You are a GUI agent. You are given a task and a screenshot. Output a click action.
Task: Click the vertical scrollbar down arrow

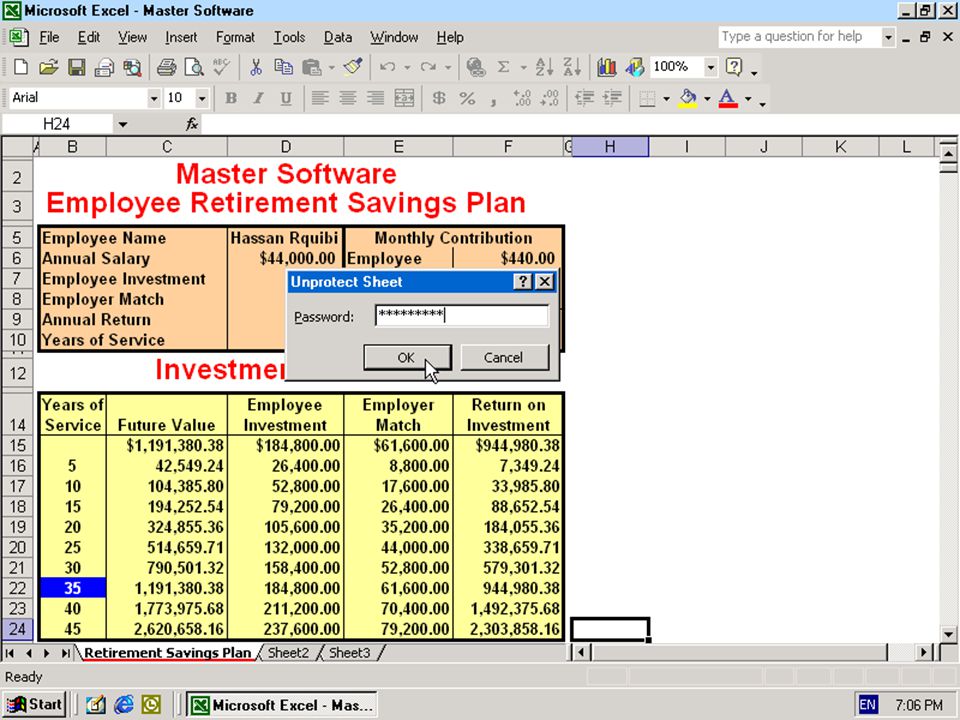pyautogui.click(x=948, y=634)
